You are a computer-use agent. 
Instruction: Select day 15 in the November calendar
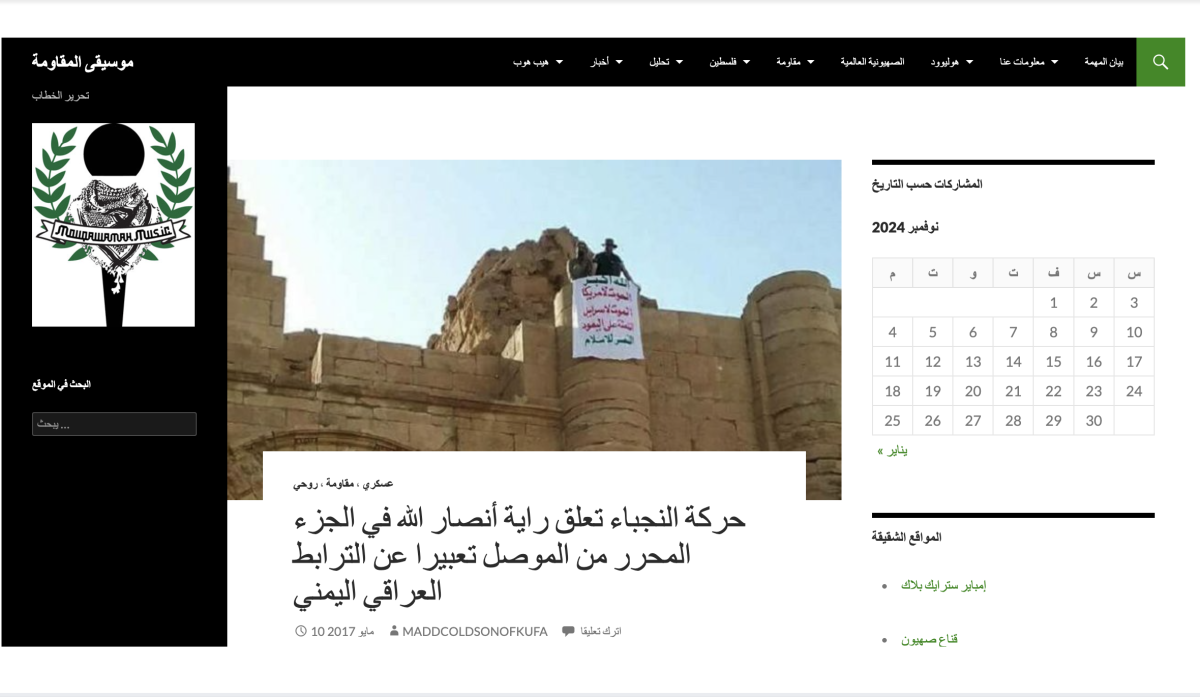(1052, 361)
